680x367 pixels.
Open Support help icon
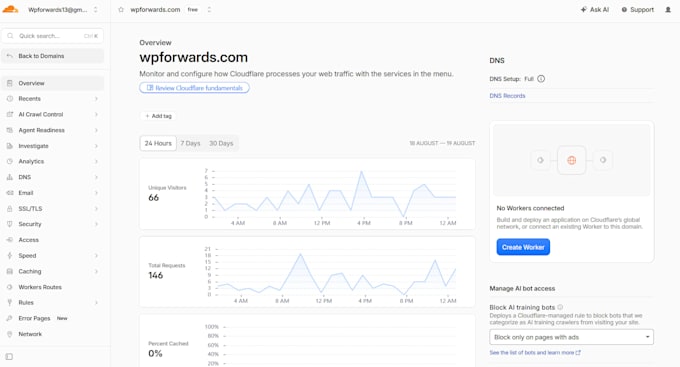point(624,10)
